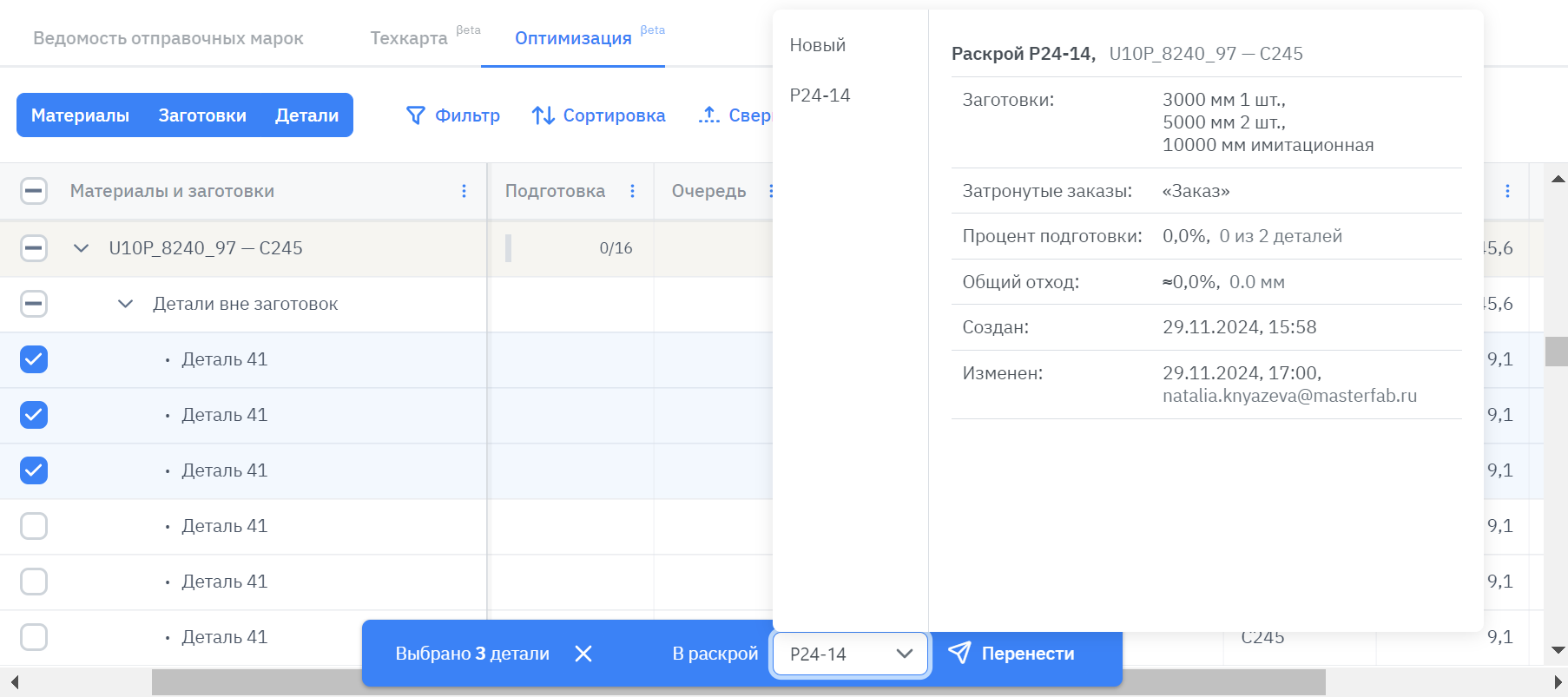The image size is (1568, 697).
Task: Click the С245 cell in last row
Action: [1262, 638]
